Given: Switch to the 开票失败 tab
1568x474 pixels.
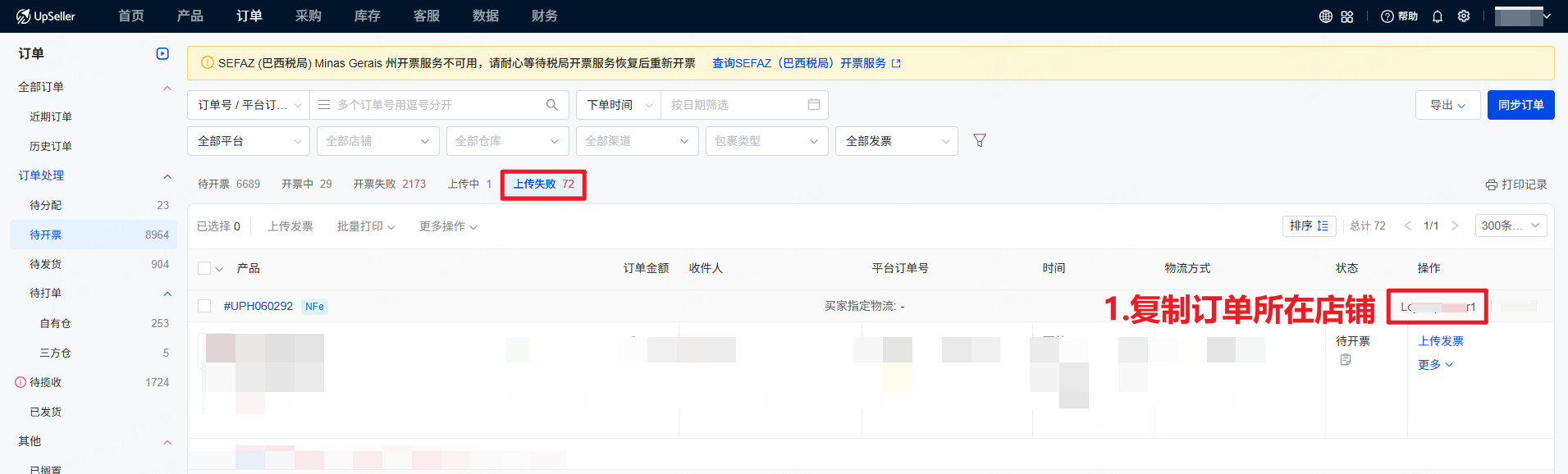Looking at the screenshot, I should (x=389, y=184).
